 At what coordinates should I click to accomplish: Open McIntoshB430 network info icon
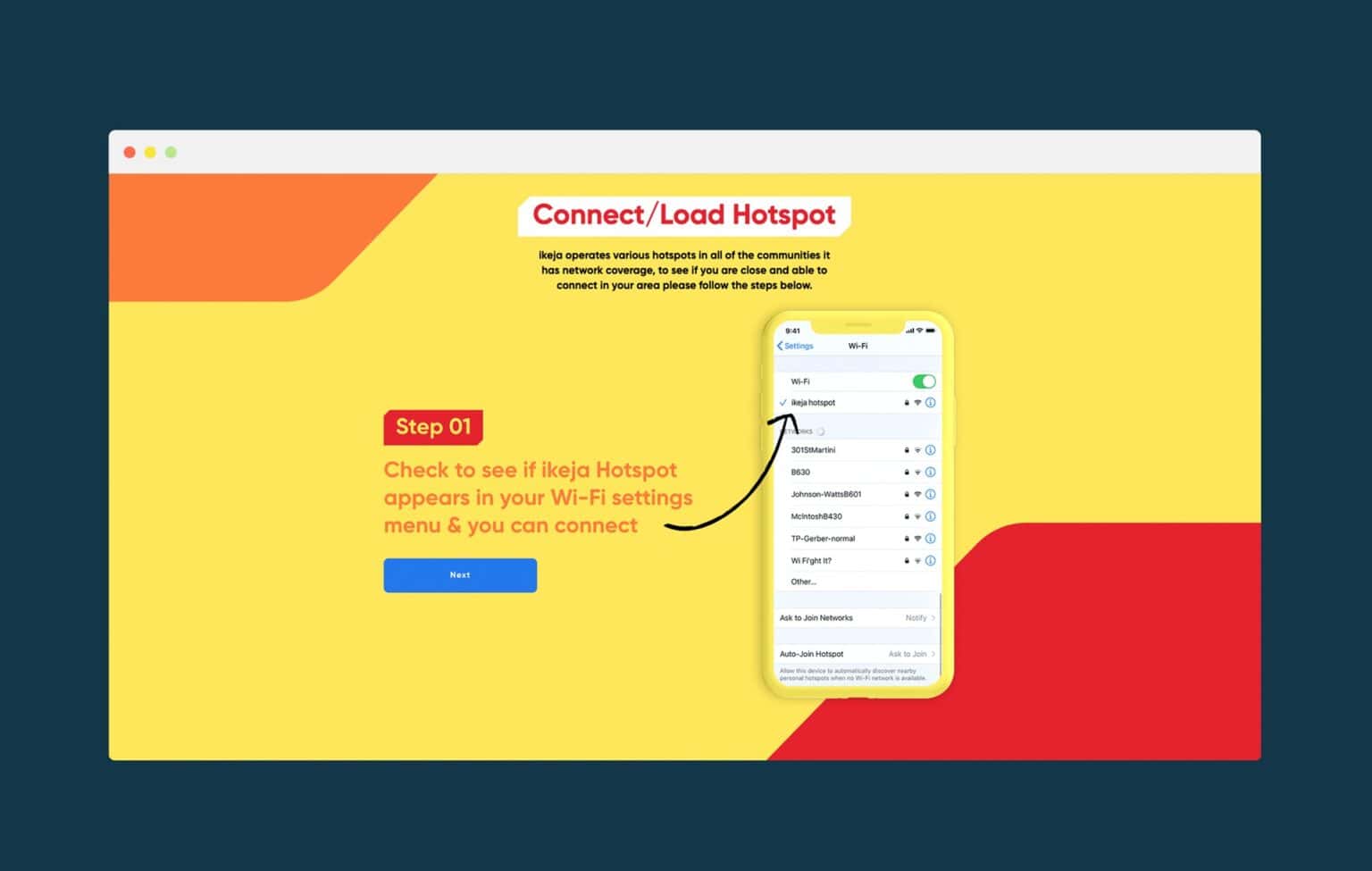(x=930, y=516)
